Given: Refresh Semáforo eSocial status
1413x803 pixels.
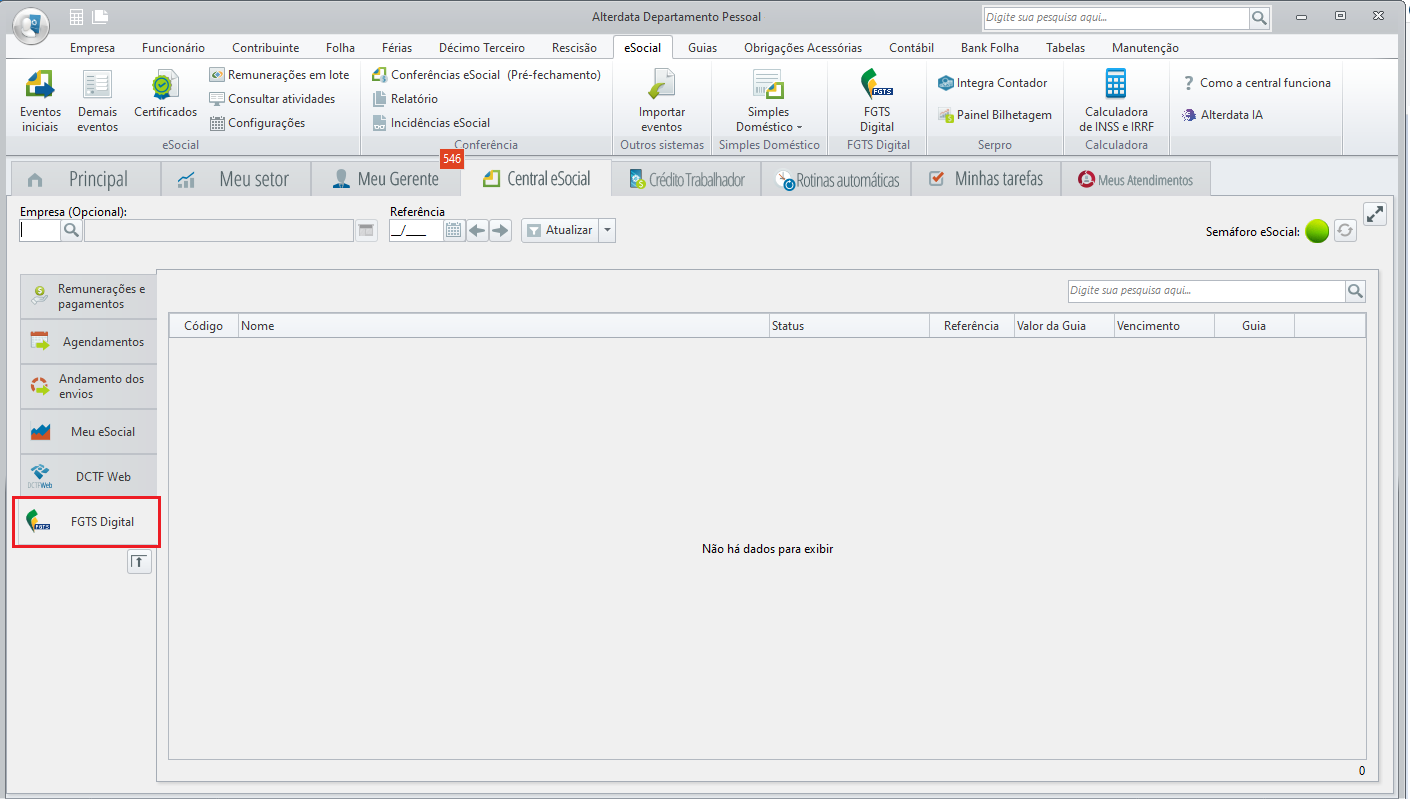Looking at the screenshot, I should click(1345, 231).
